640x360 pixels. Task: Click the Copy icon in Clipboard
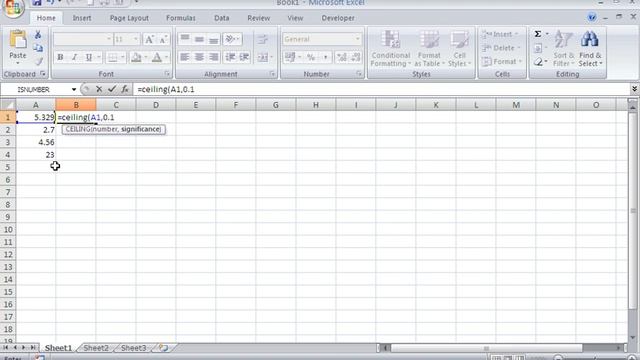[38, 48]
